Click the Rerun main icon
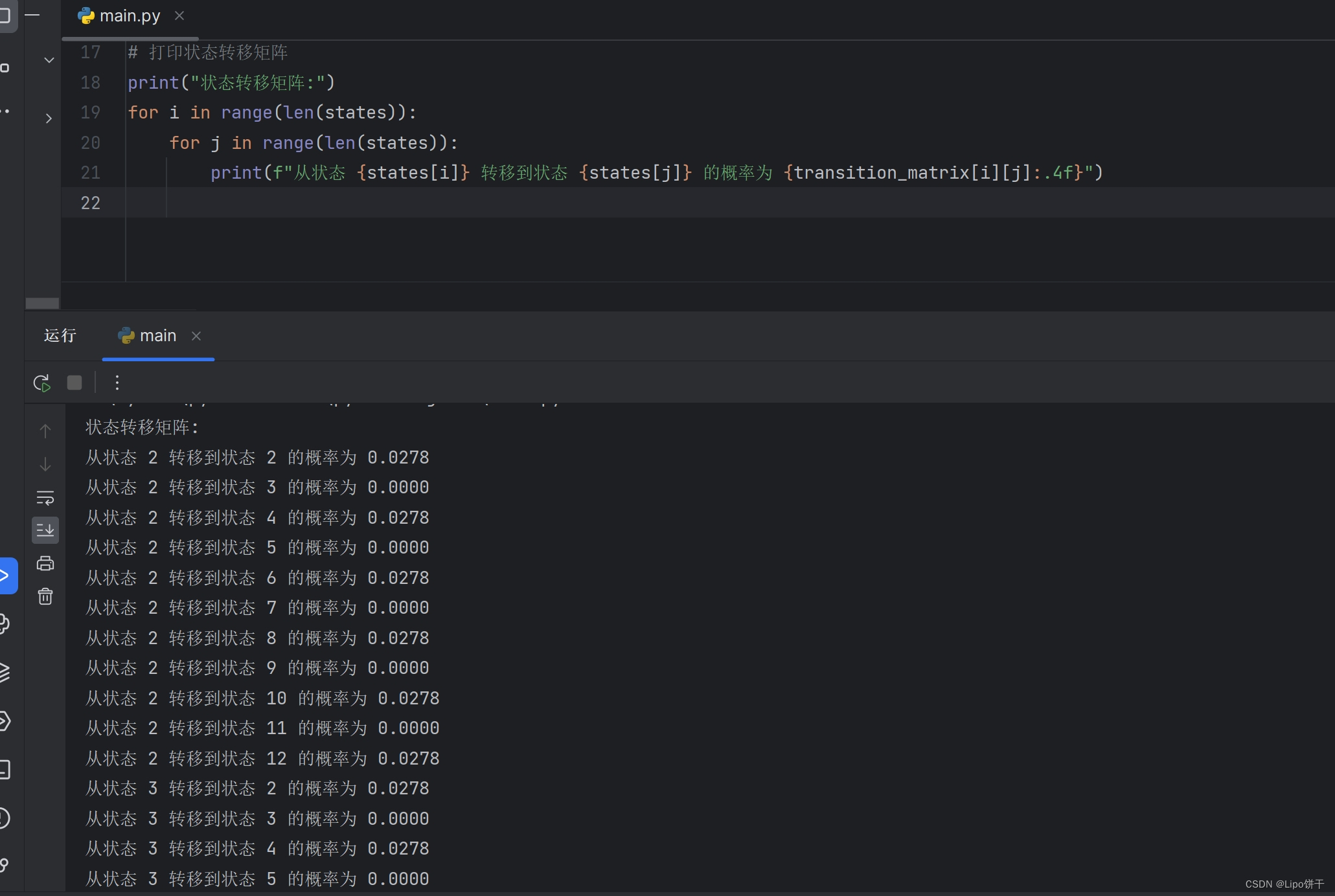This screenshot has width=1335, height=896. [42, 383]
